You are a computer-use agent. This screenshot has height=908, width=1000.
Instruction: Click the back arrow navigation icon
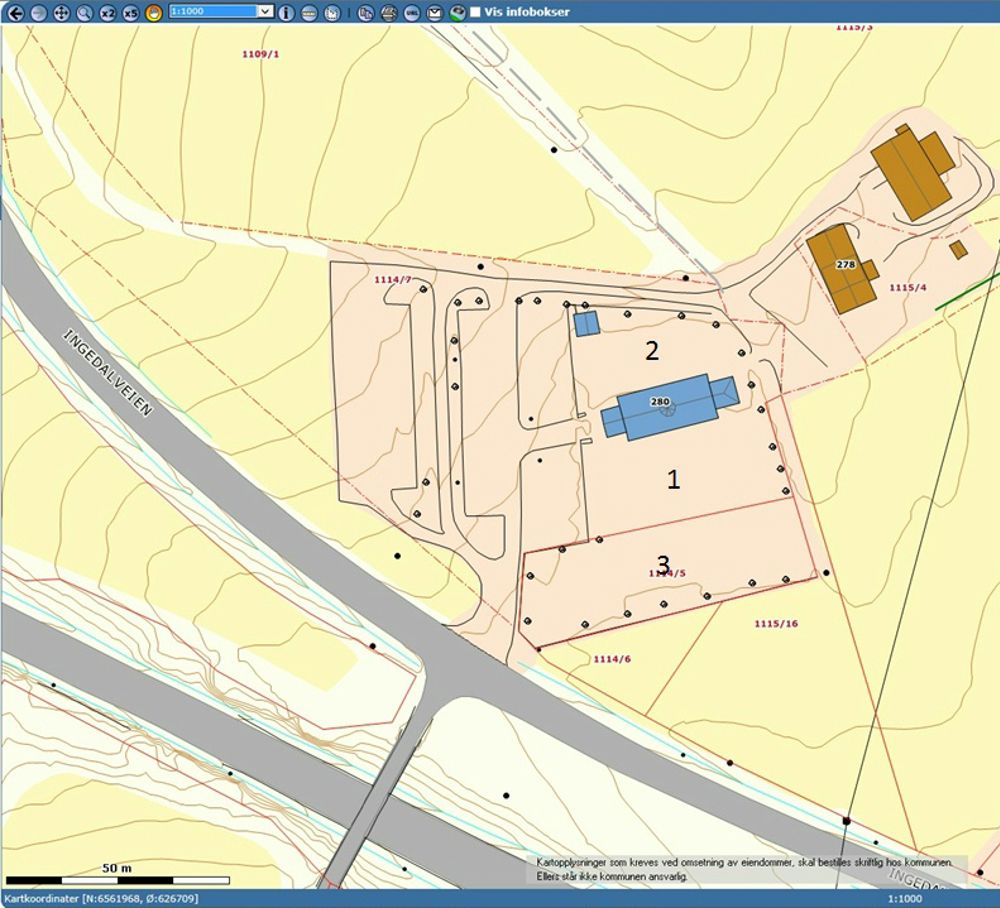(x=15, y=12)
